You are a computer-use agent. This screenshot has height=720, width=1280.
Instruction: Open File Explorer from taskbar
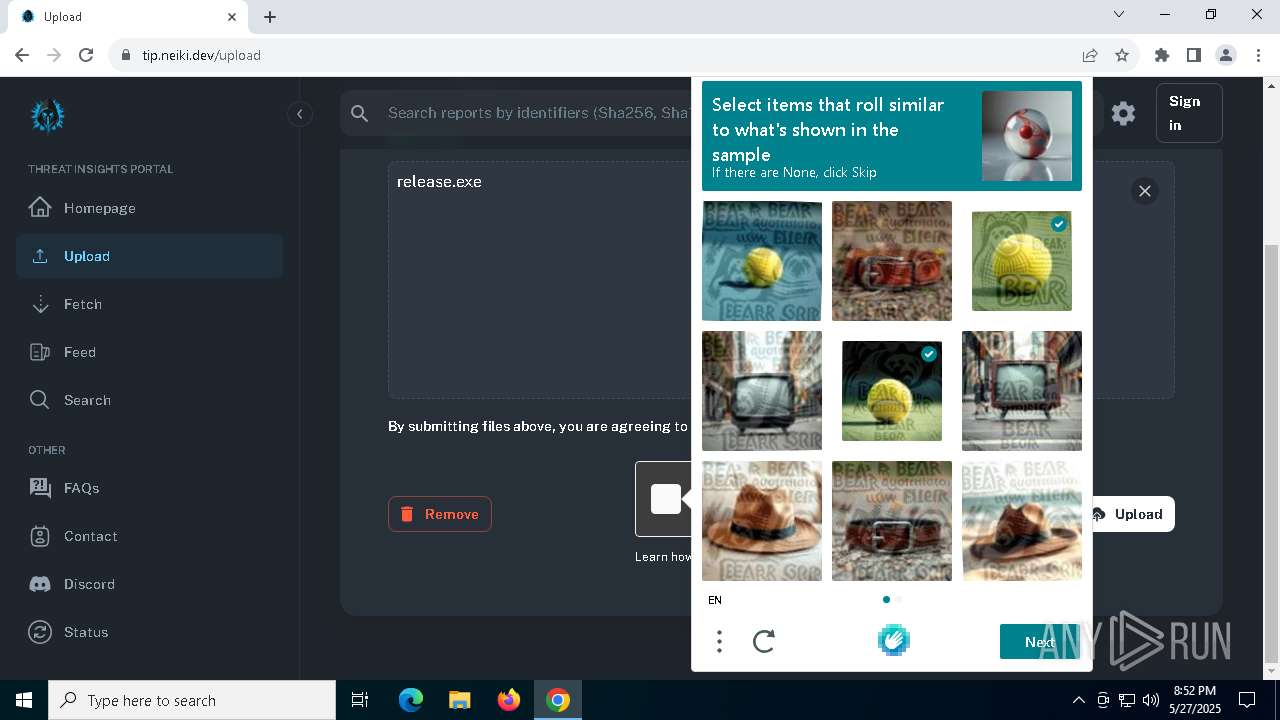click(459, 700)
